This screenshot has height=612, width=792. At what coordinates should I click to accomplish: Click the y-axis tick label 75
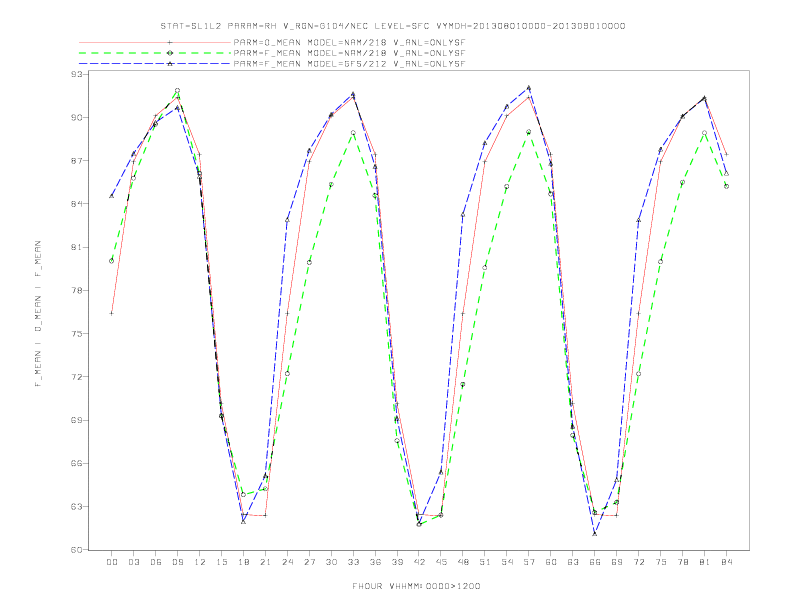click(x=78, y=334)
